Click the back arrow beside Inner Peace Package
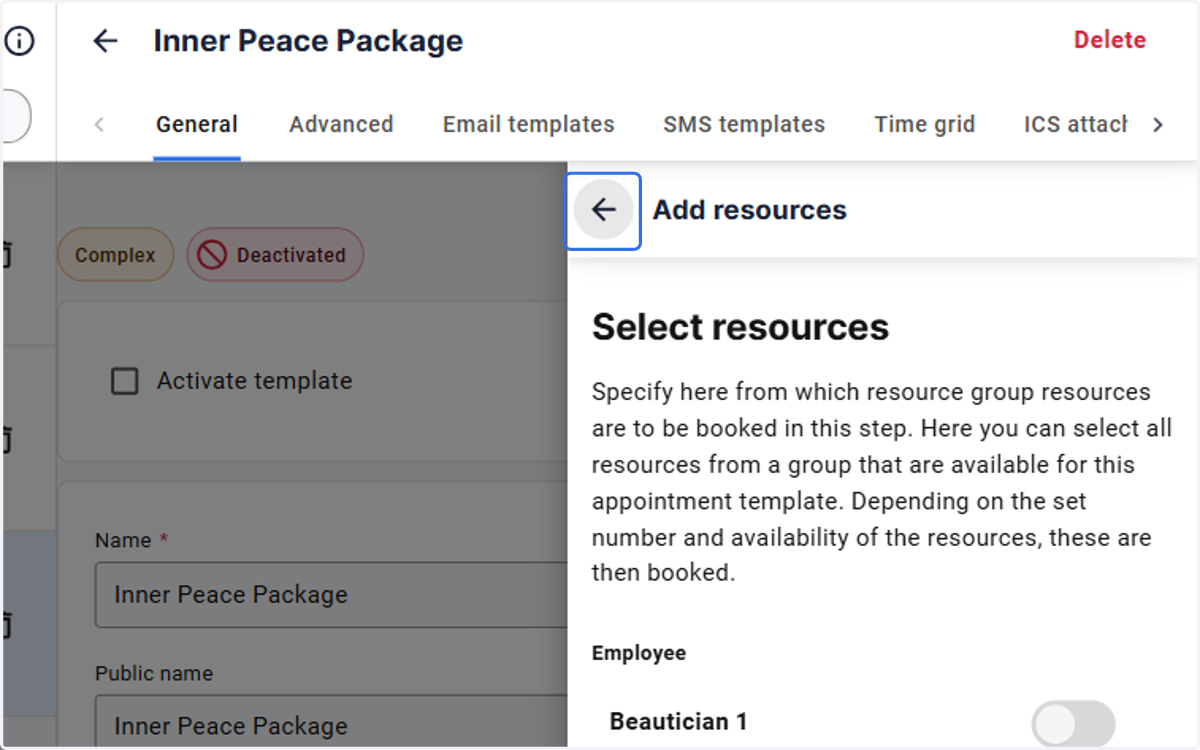Screen dimensions: 1200x750 click(x=105, y=41)
